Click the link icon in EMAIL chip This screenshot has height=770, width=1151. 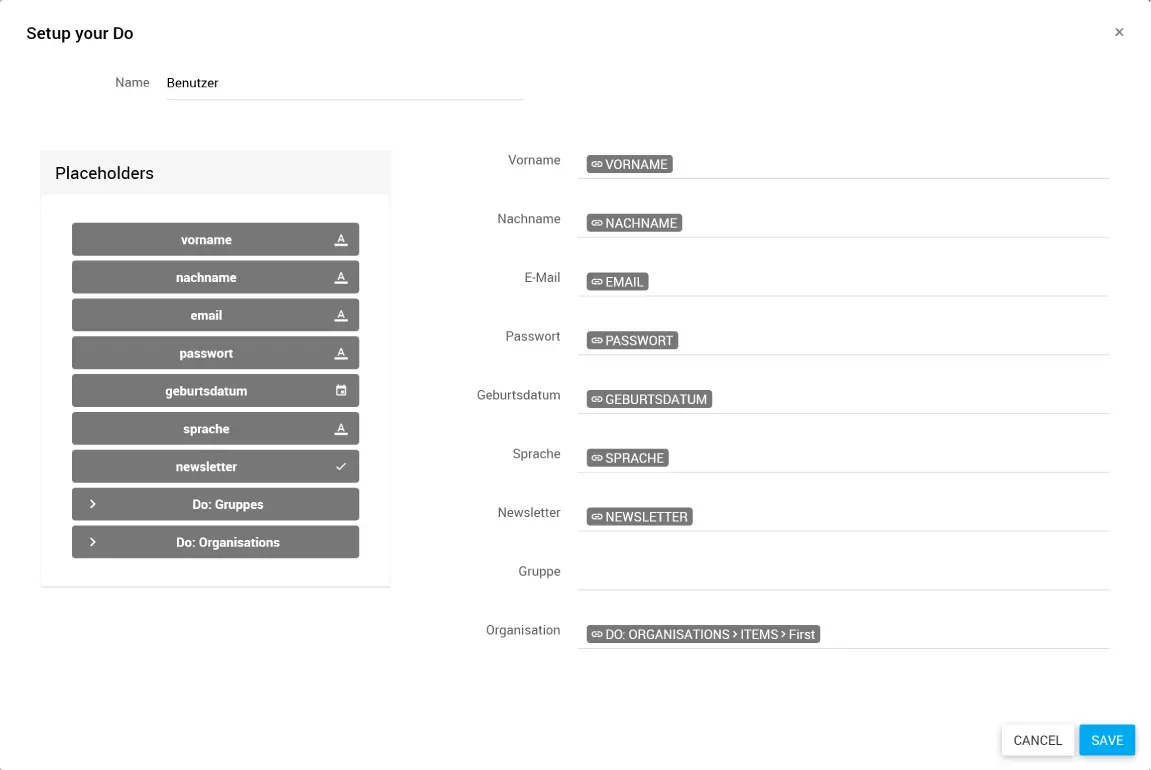coord(597,282)
